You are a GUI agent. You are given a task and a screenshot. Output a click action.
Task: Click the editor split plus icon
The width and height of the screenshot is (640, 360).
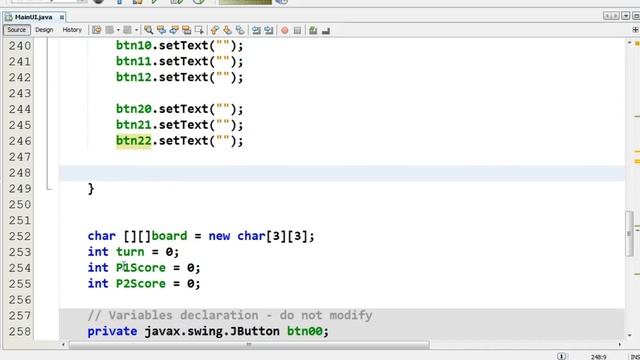pos(635,30)
